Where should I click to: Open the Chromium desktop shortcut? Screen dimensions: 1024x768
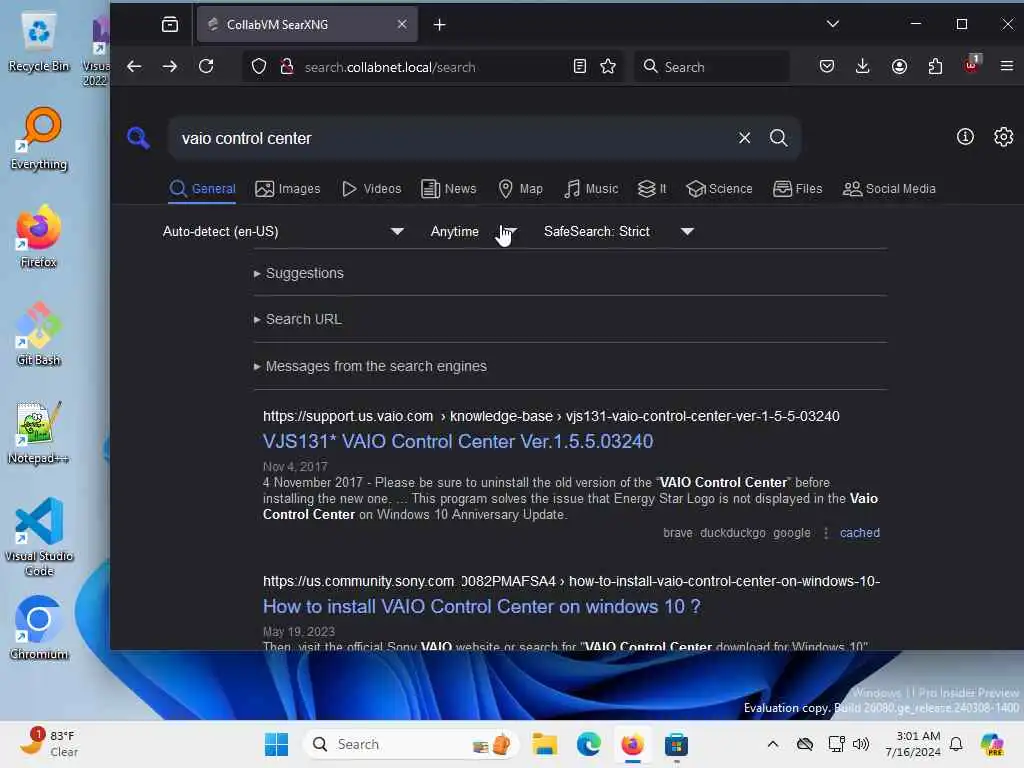click(x=39, y=628)
